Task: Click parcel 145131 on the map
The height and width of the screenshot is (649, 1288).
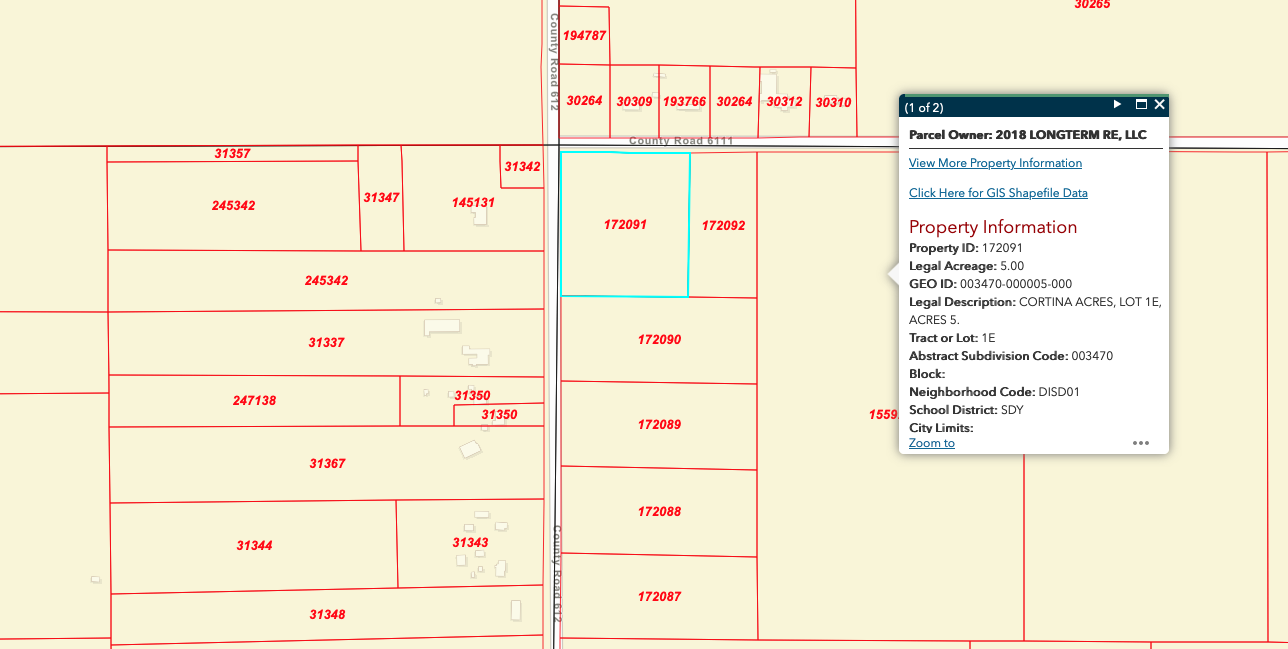Action: coord(473,203)
